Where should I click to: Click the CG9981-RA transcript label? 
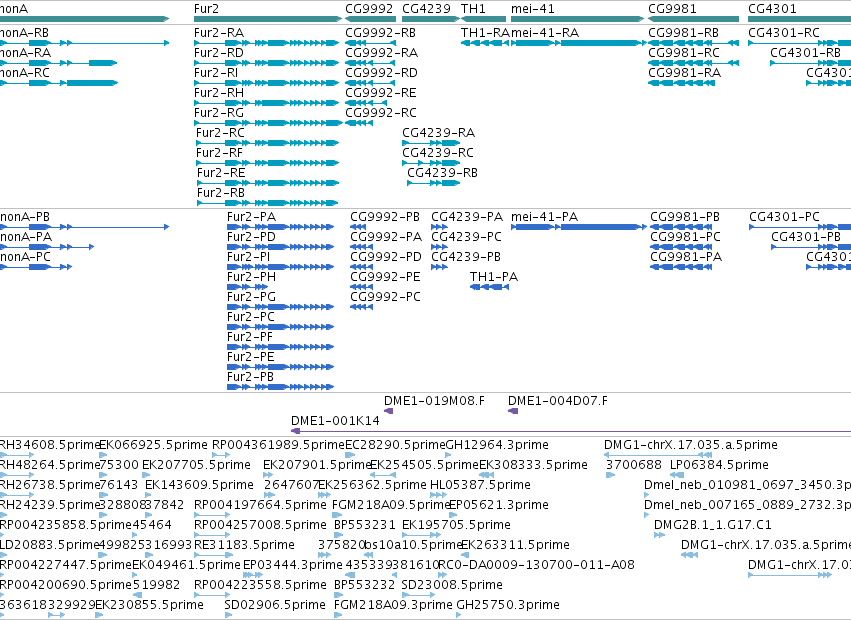(684, 73)
